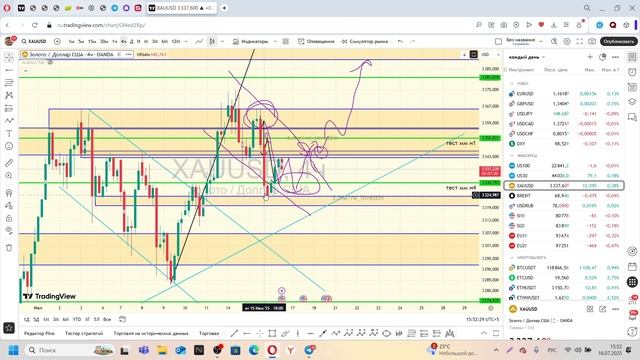Screen dimensions: 640x360
Task: Open the Alerts (Оповещения) button
Action: tap(316, 41)
